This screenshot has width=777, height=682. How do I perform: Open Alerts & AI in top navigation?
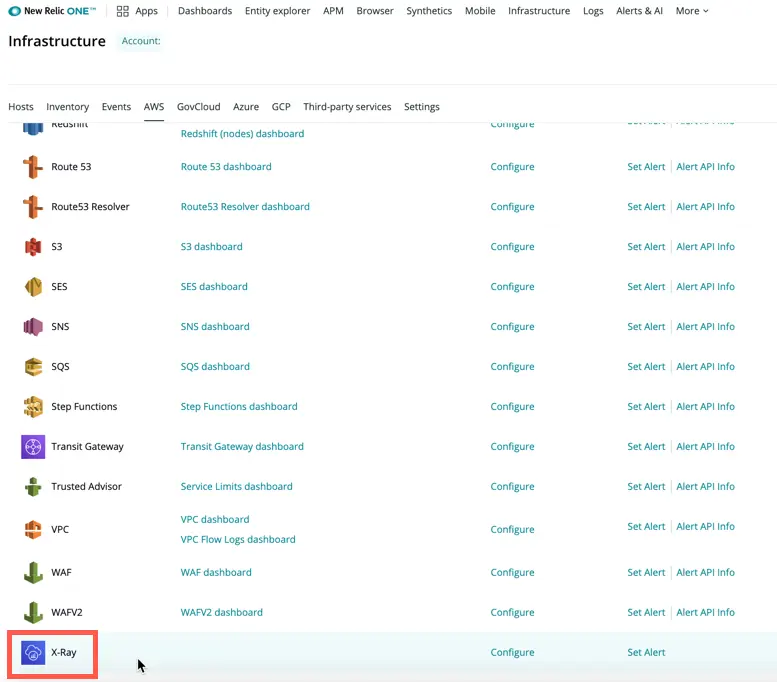click(639, 11)
